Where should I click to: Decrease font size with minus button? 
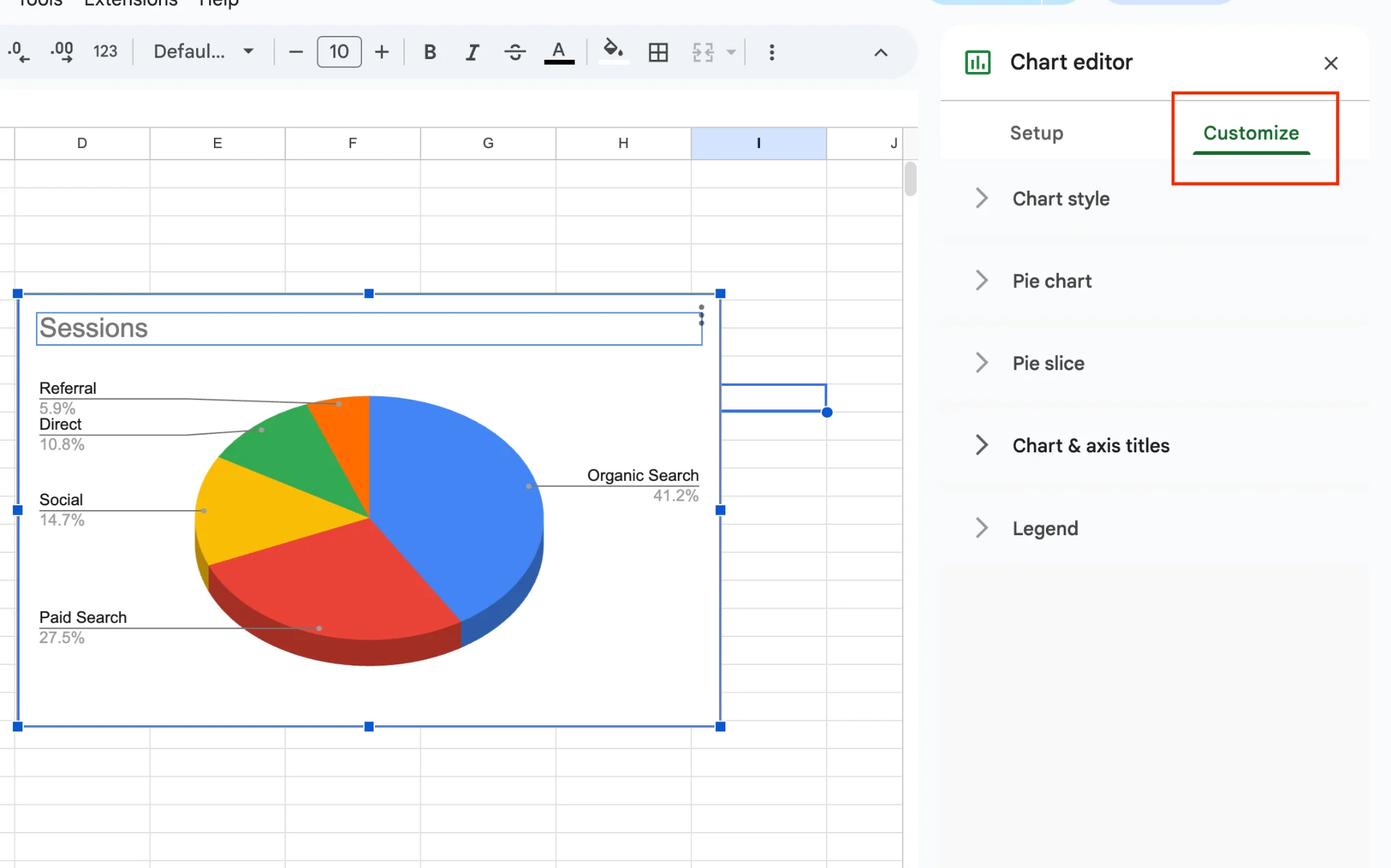click(x=295, y=52)
